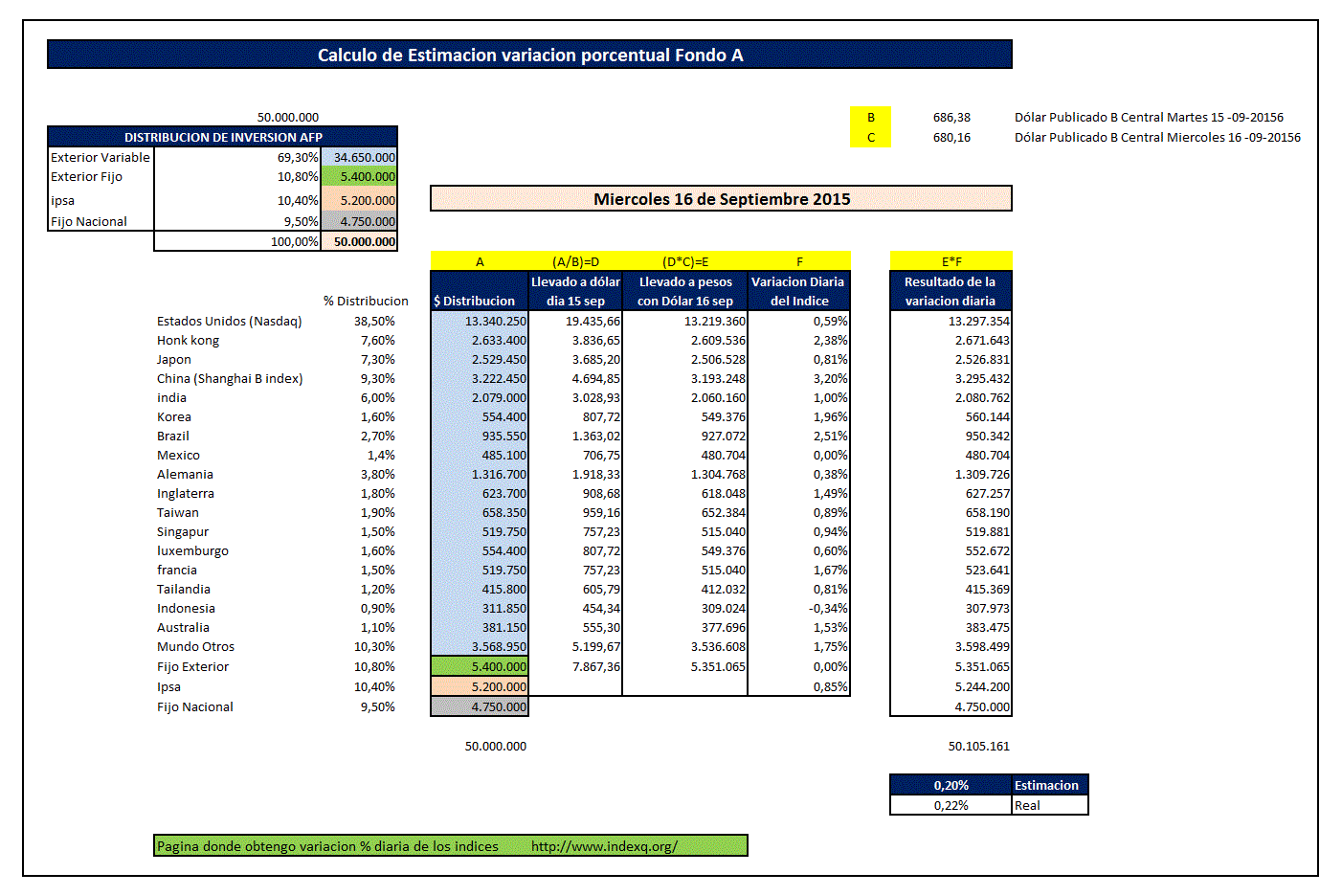The width and height of the screenshot is (1342, 896).
Task: Select the Alemania dollar value 1.918,33
Action: click(596, 475)
